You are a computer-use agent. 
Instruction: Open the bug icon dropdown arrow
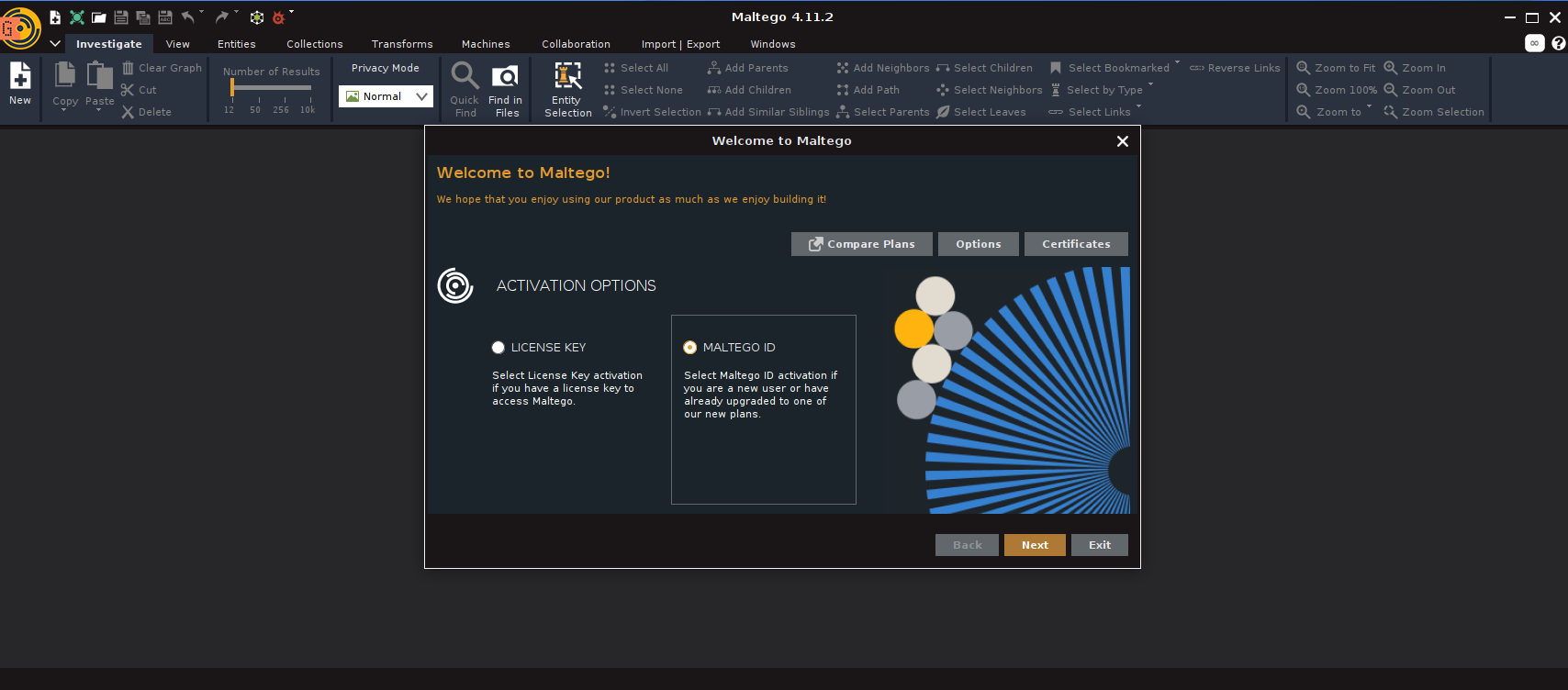tap(291, 12)
